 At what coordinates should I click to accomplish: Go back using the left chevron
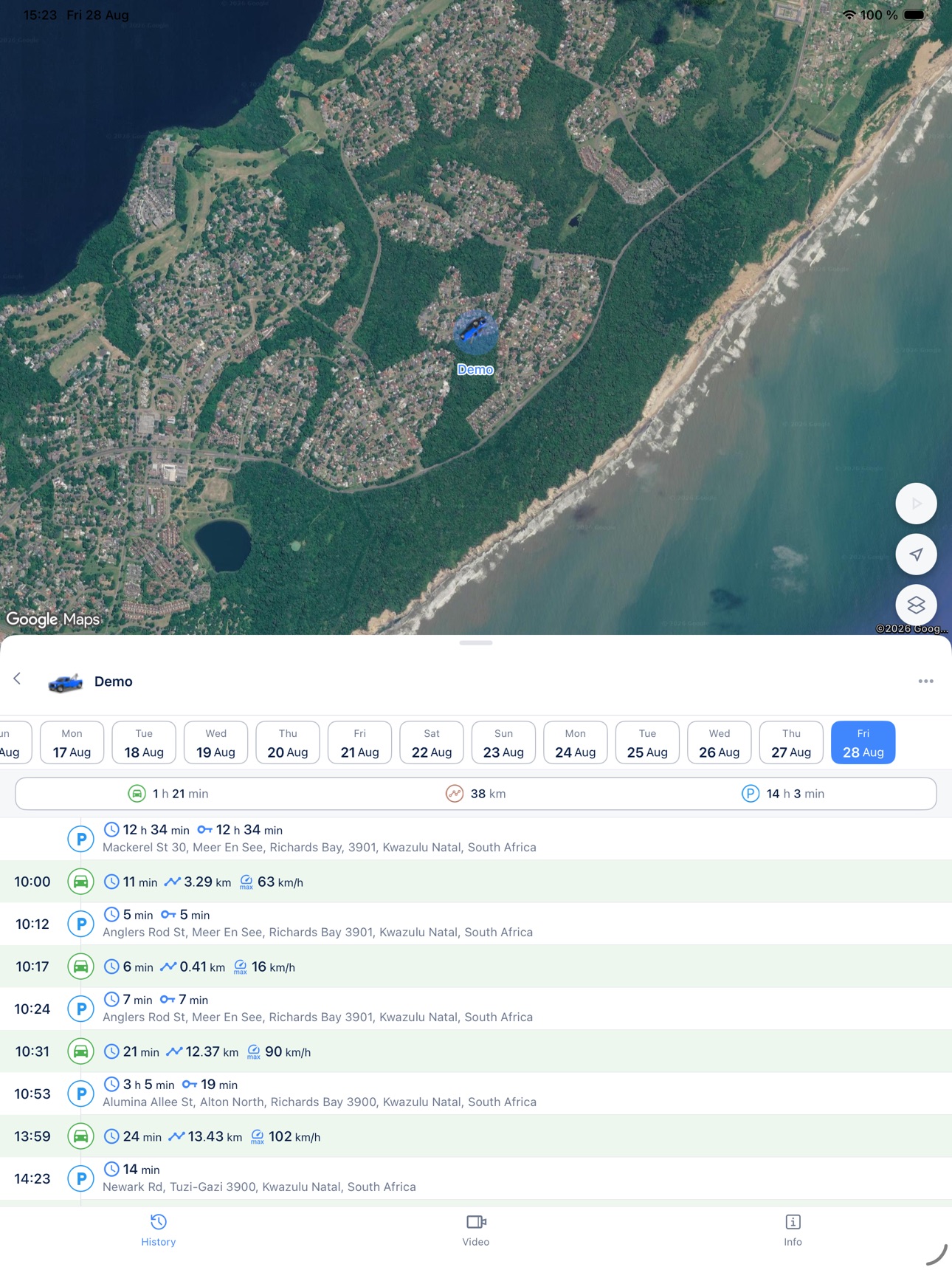[x=17, y=679]
